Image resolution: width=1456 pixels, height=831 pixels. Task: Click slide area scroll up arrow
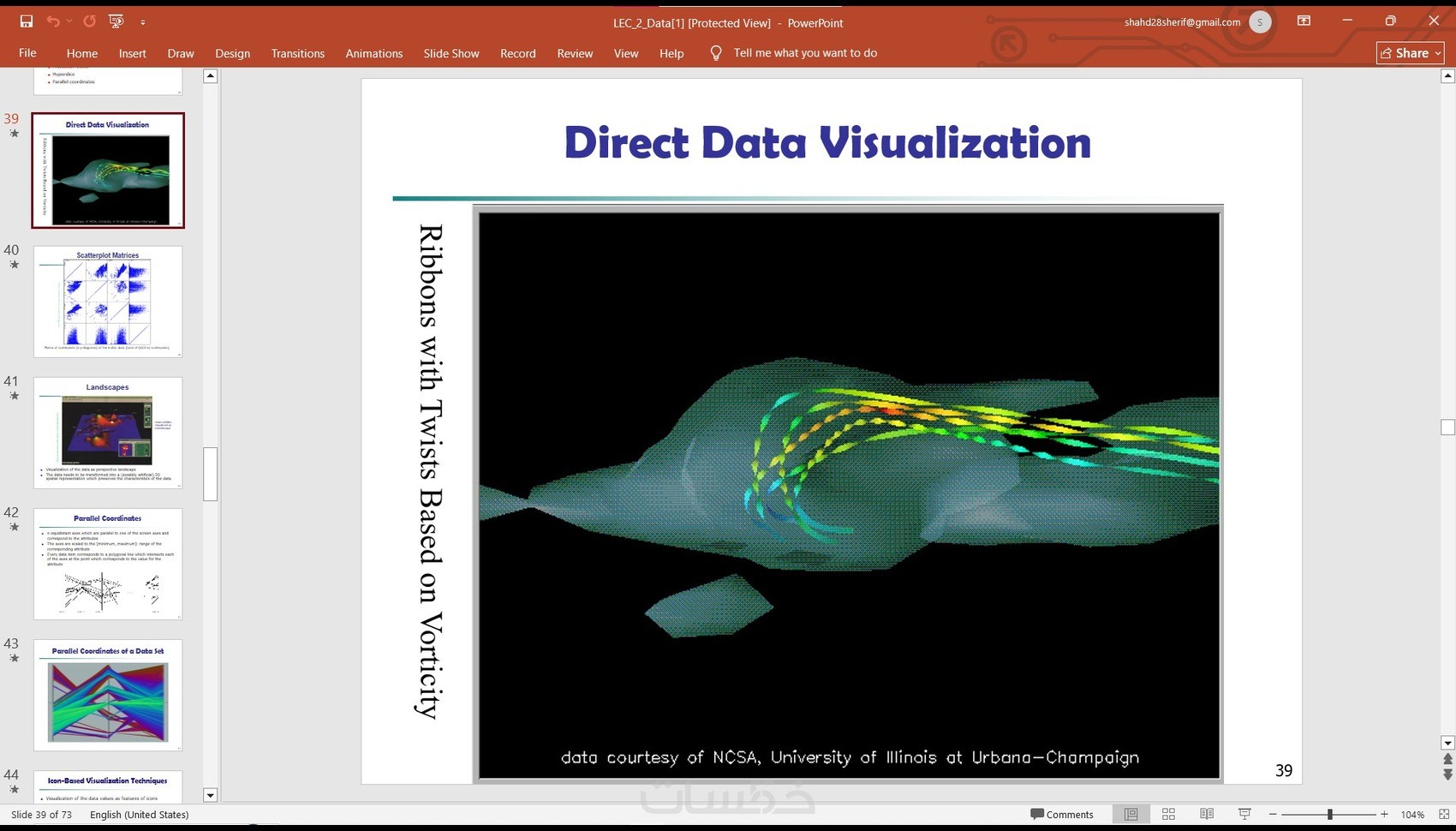coord(1447,76)
